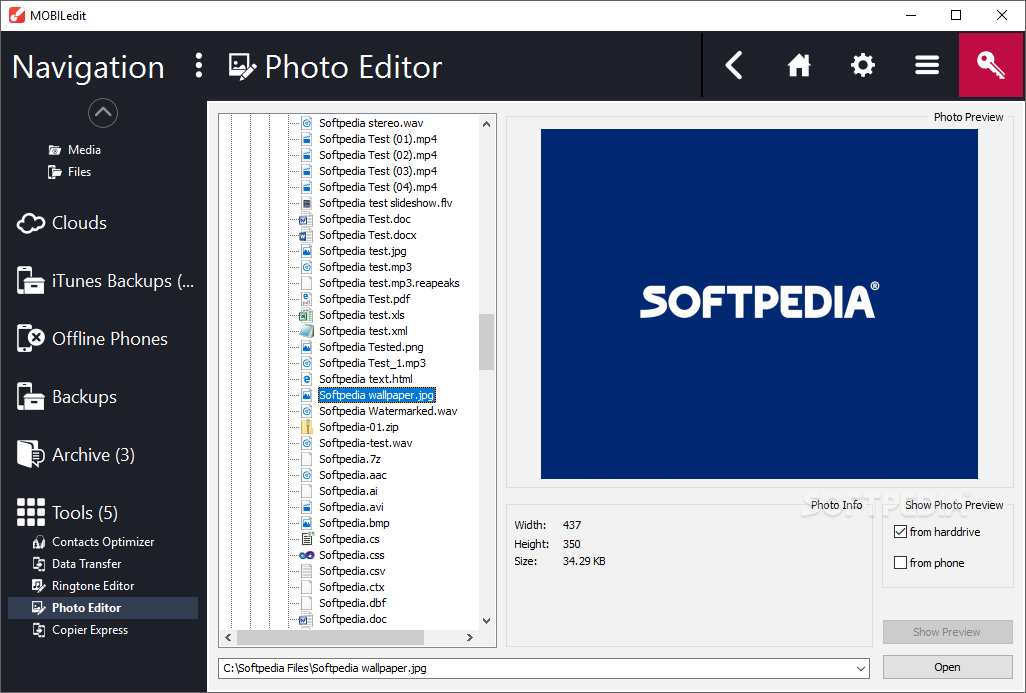Click the Archive (3) section
Viewport: 1026px width, 693px height.
click(x=94, y=455)
